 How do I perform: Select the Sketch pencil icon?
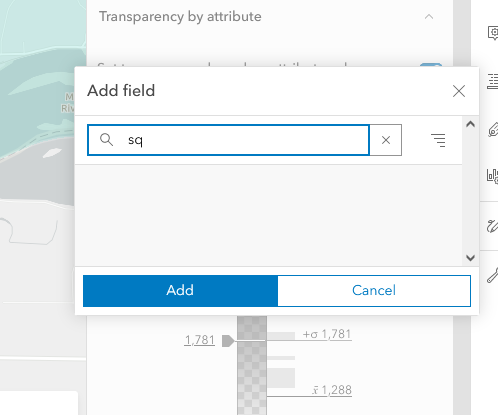[x=493, y=226]
